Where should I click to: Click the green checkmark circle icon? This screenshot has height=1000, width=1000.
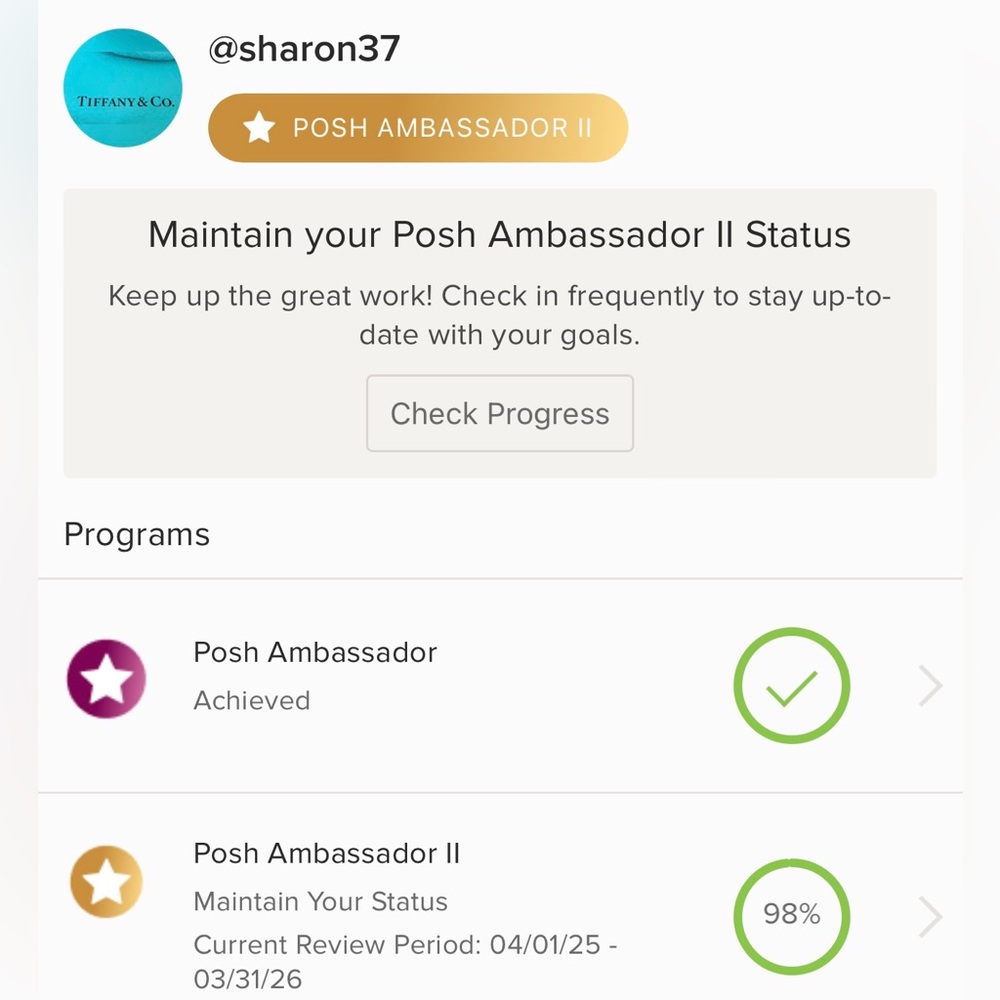[x=791, y=686]
